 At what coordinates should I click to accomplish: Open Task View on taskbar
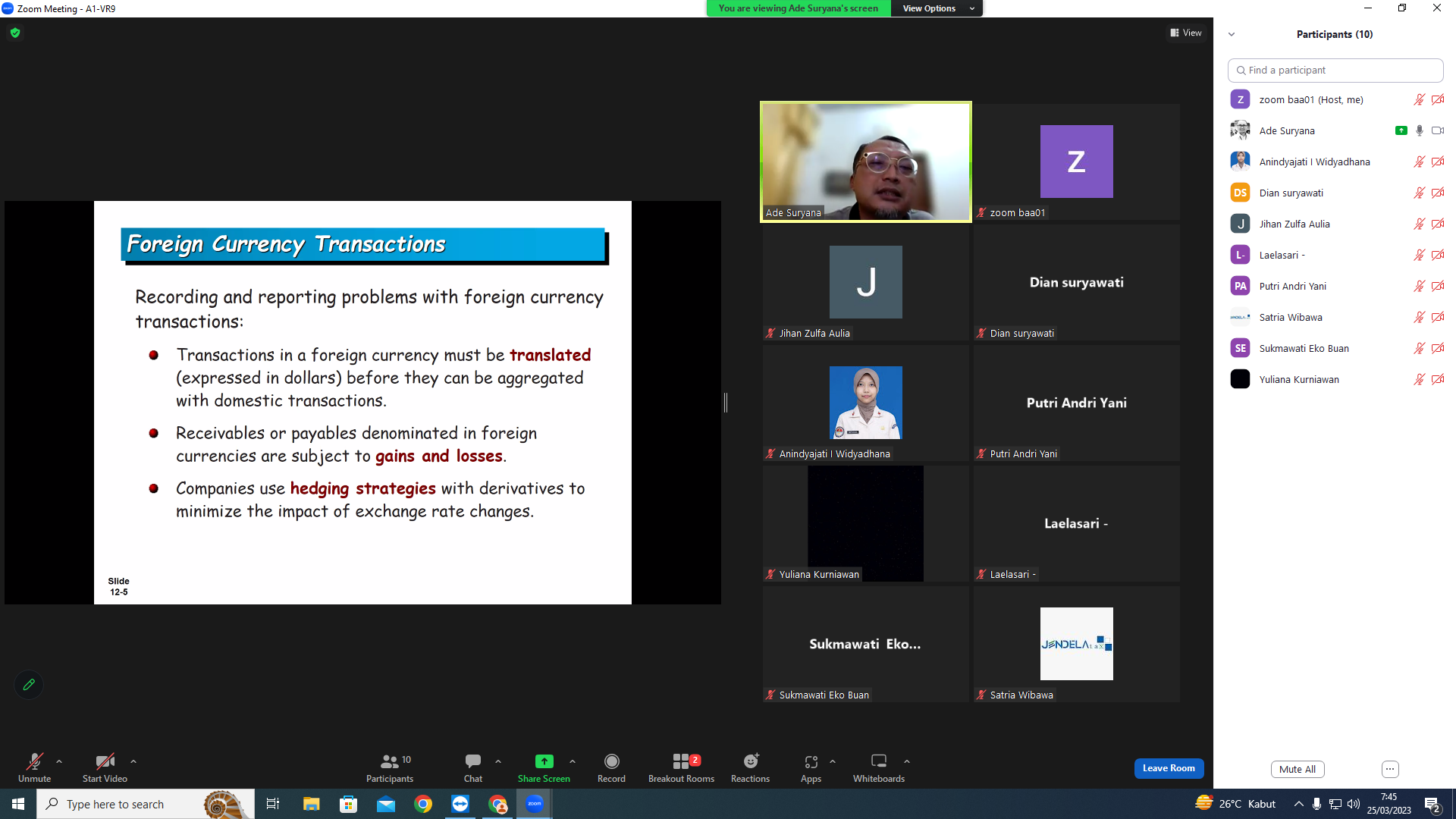click(x=273, y=804)
